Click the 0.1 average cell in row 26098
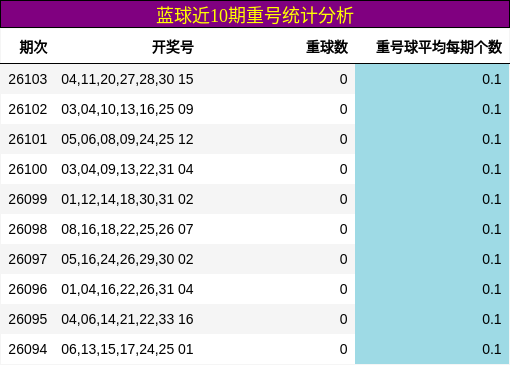510x365 pixels. tap(432, 229)
